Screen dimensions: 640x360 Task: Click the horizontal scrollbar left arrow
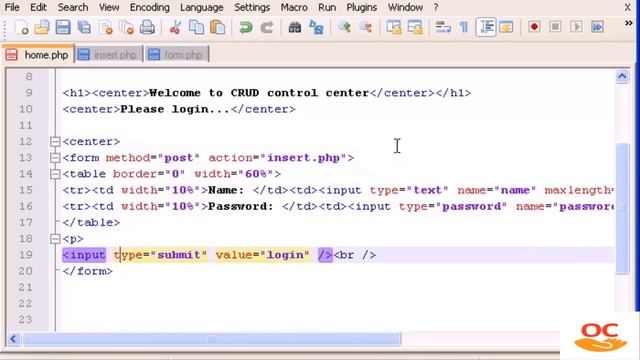[x=13, y=339]
